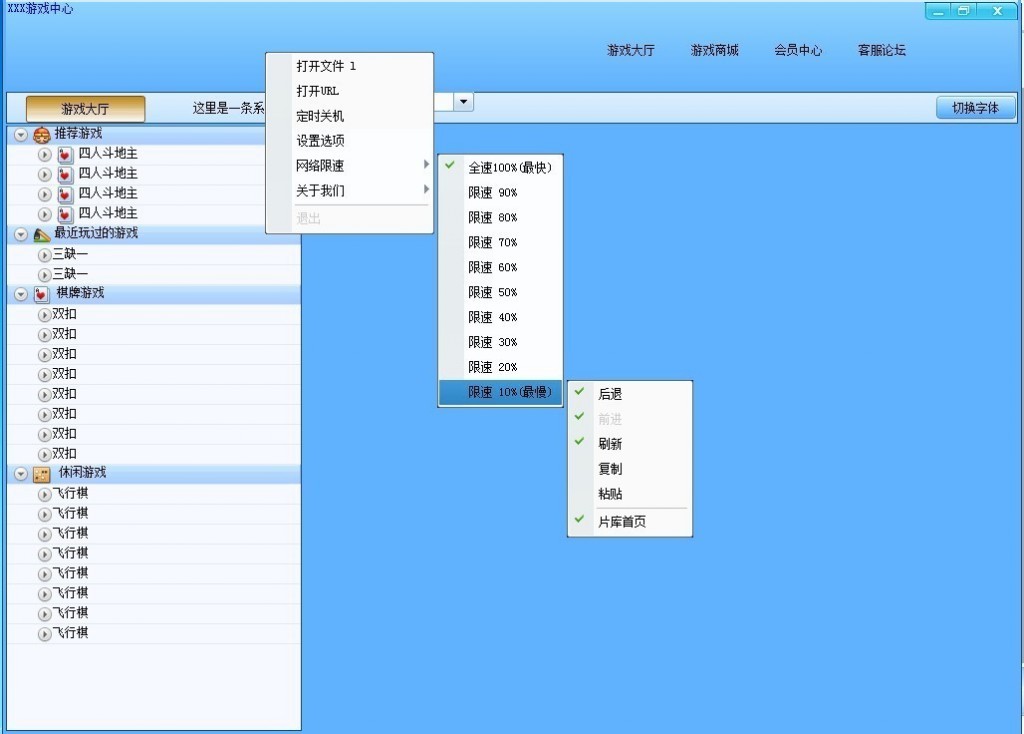Image resolution: width=1024 pixels, height=734 pixels.
Task: Toggle the checkmark on 全速100%(最快)
Action: [x=500, y=167]
